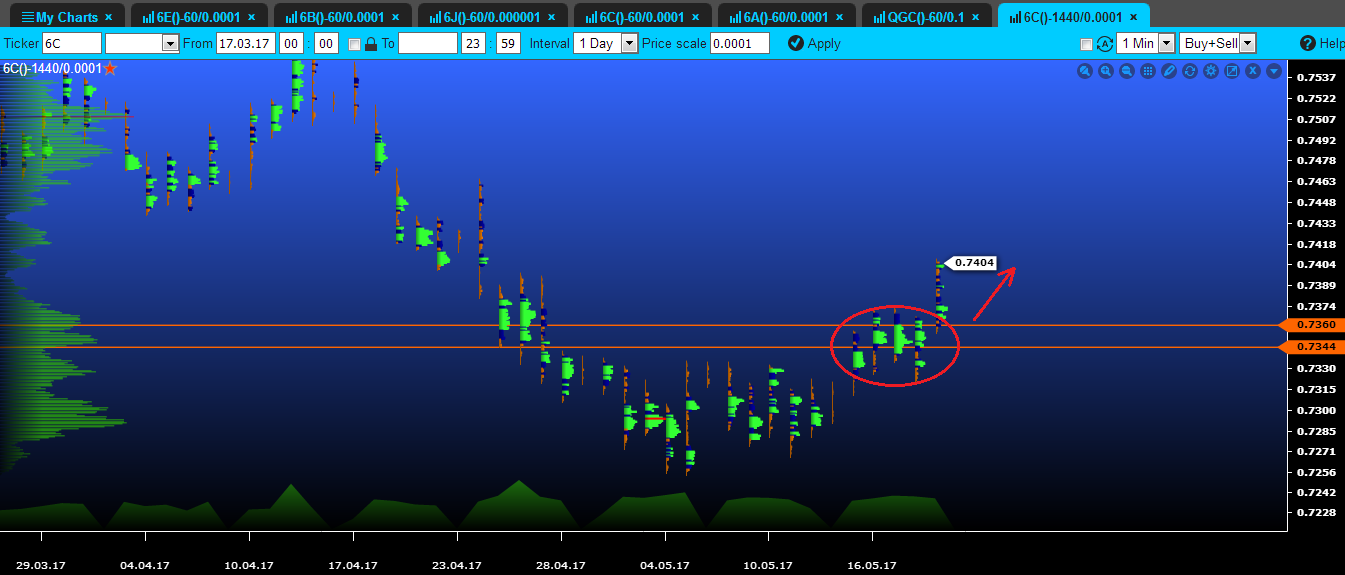The image size is (1345, 575).
Task: Close the QGC()-60/0.1 tab
Action: 976,17
